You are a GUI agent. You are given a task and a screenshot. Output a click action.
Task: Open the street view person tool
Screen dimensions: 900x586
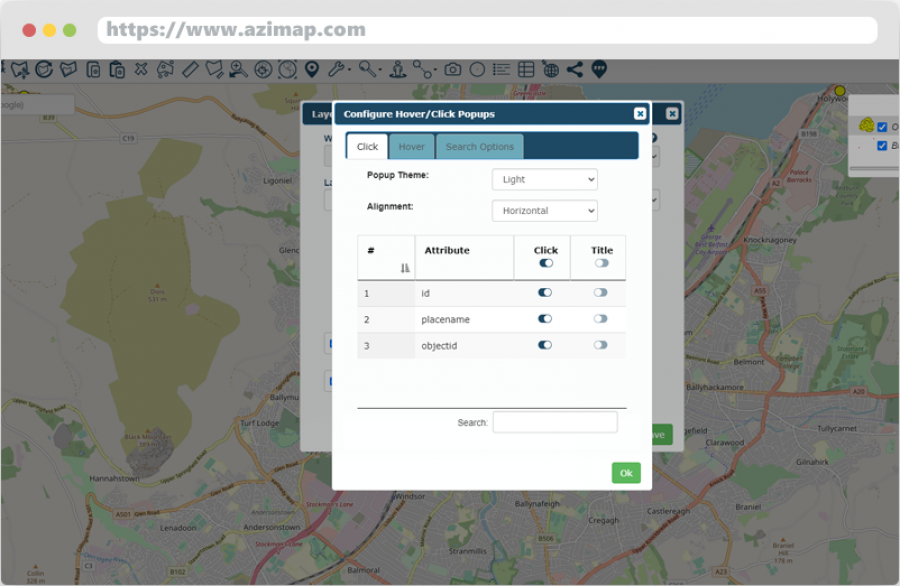[398, 70]
